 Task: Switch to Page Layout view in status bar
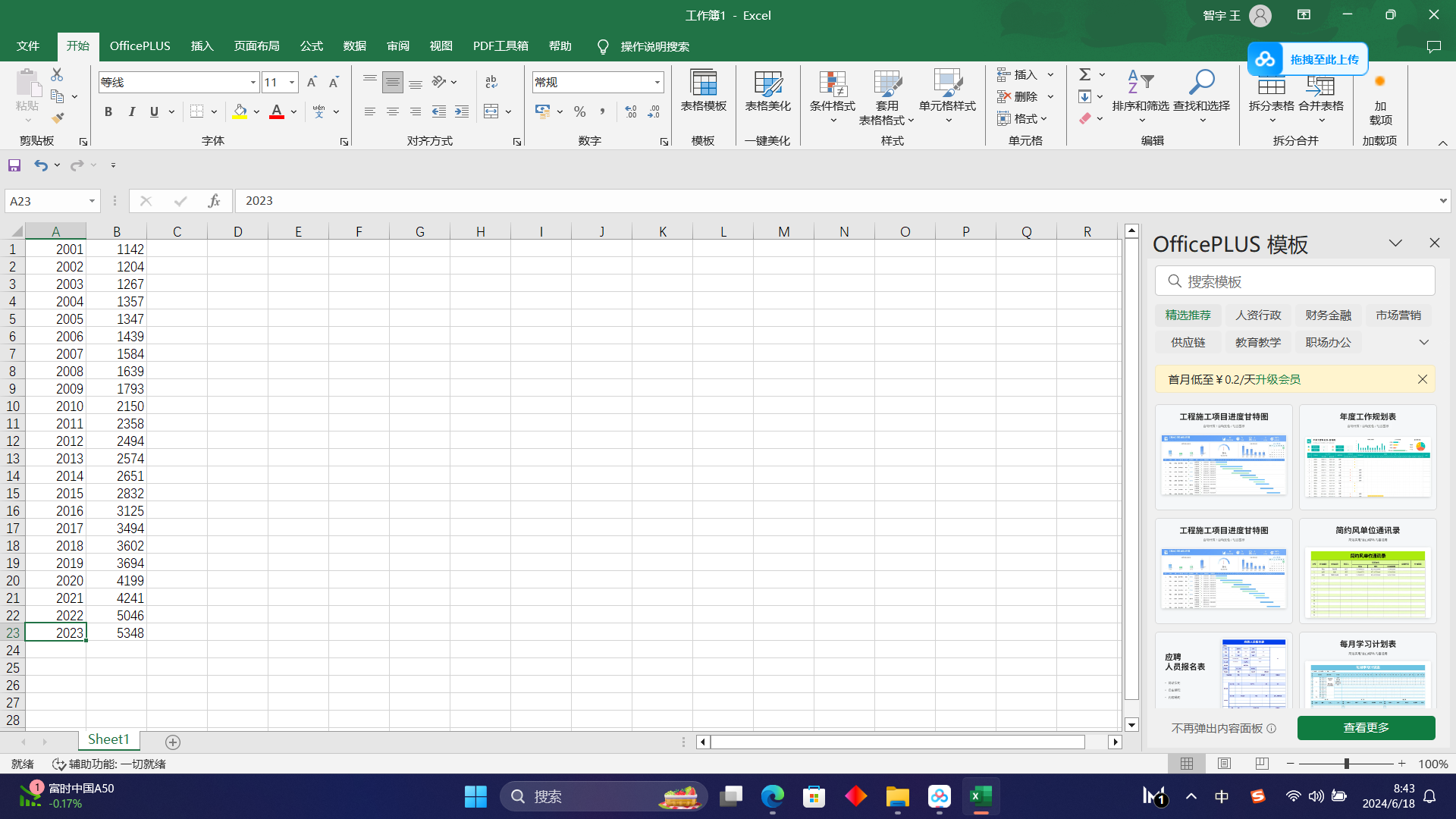[x=1224, y=764]
